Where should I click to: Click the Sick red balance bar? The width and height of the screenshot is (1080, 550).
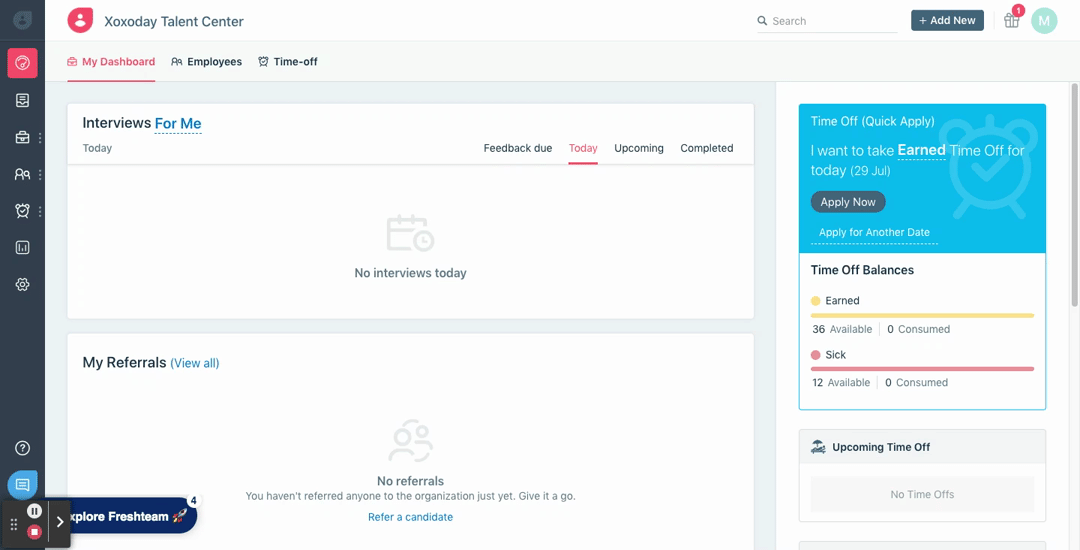(x=922, y=369)
